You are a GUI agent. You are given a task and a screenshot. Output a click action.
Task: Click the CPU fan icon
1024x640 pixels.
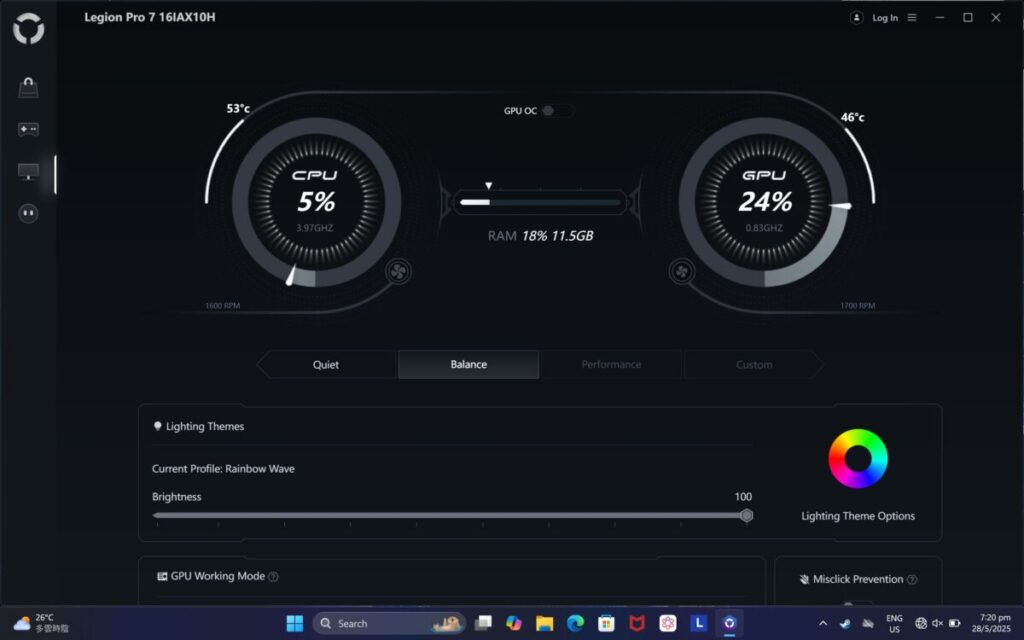(x=398, y=271)
